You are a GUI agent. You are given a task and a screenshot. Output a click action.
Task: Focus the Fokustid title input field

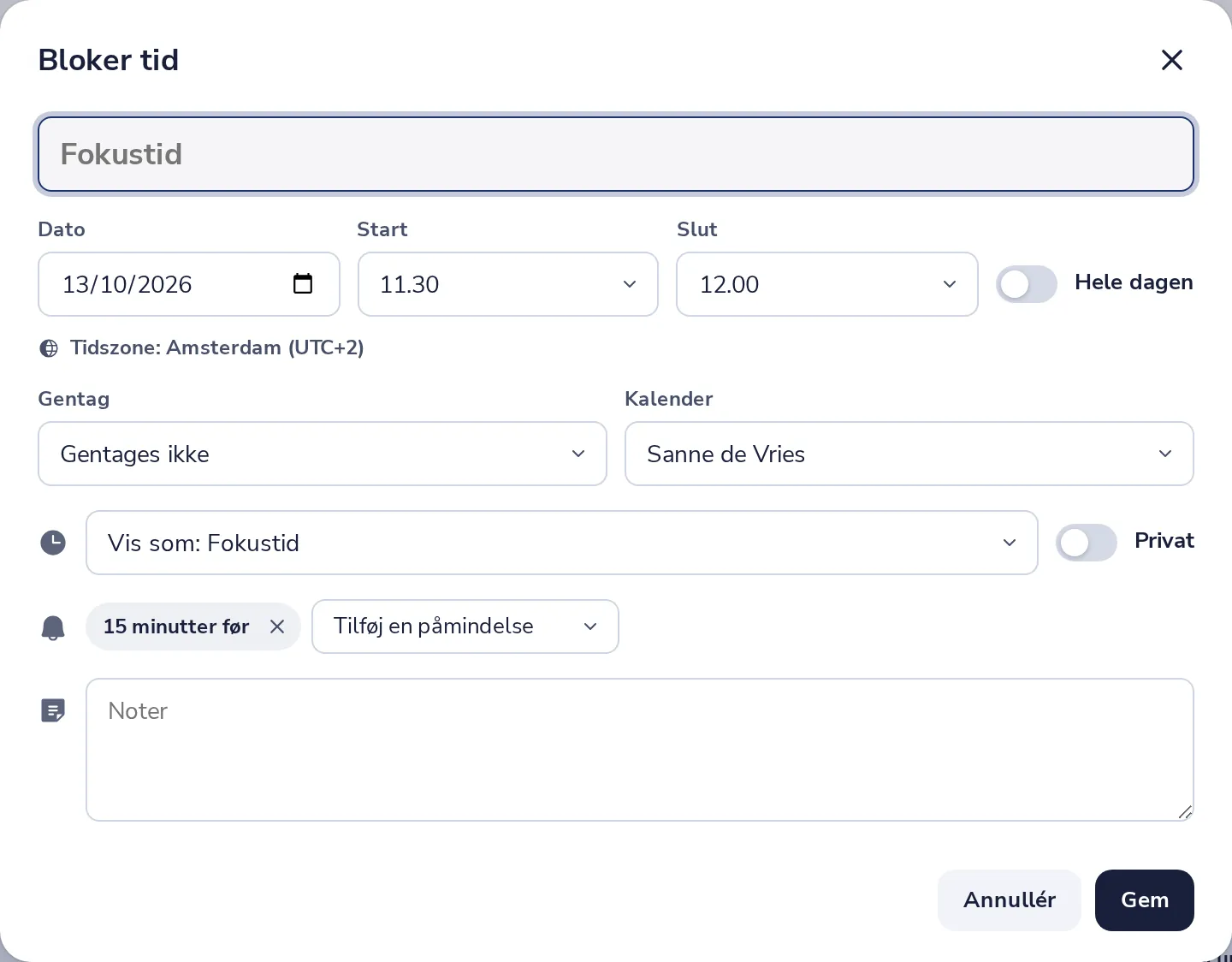pos(616,154)
